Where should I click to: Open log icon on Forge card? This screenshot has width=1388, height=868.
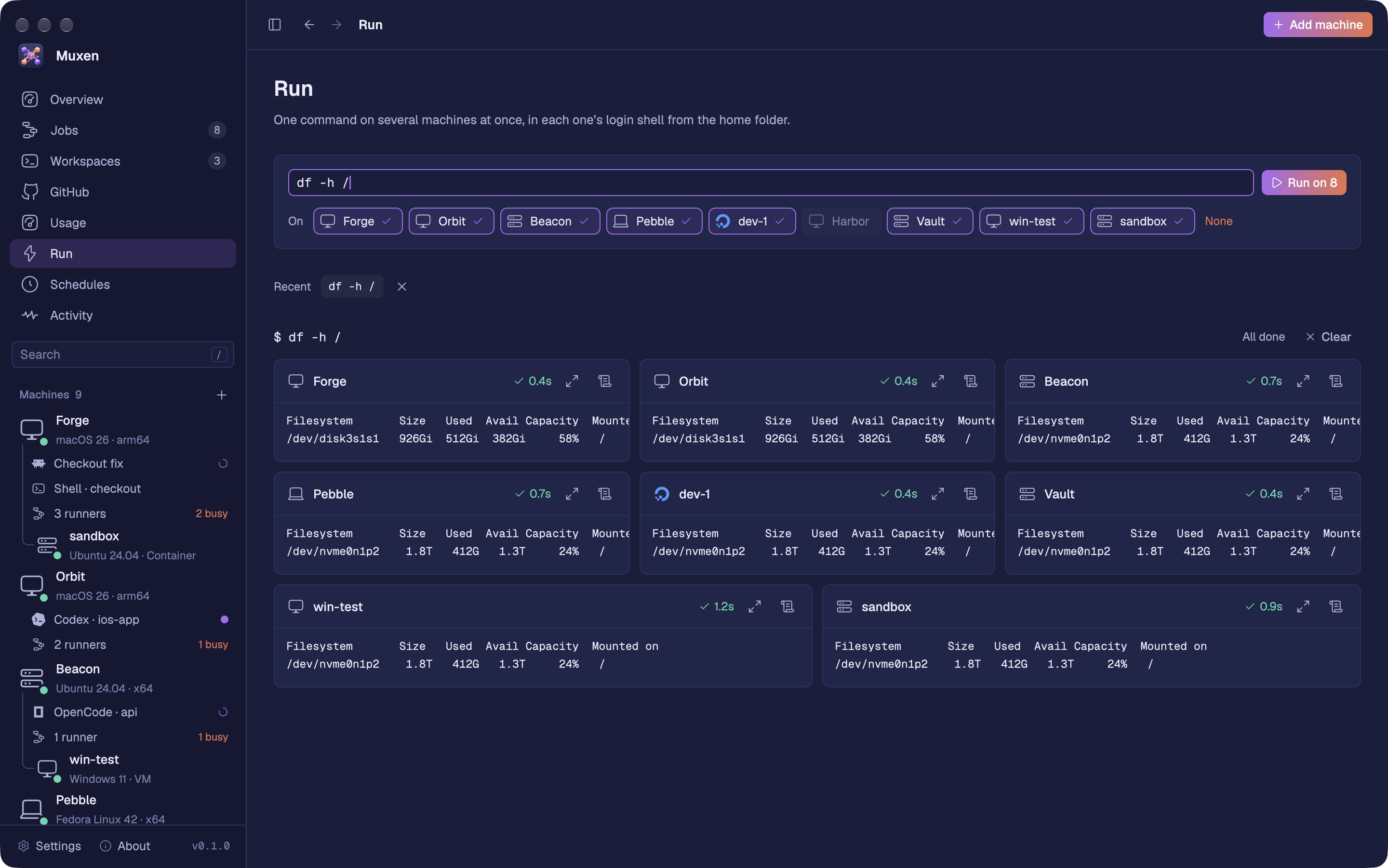605,381
